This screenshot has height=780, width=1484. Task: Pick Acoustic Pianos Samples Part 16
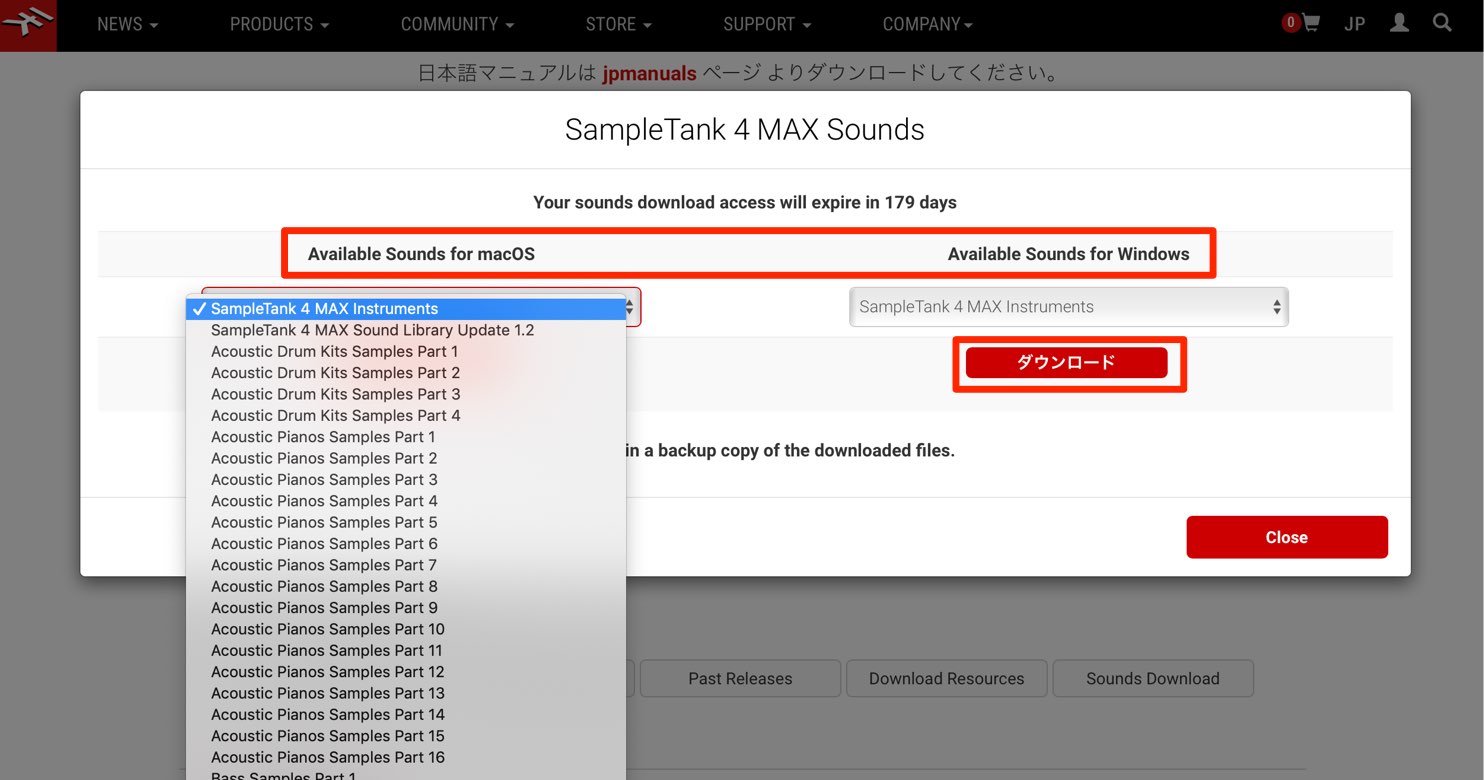coord(406,757)
